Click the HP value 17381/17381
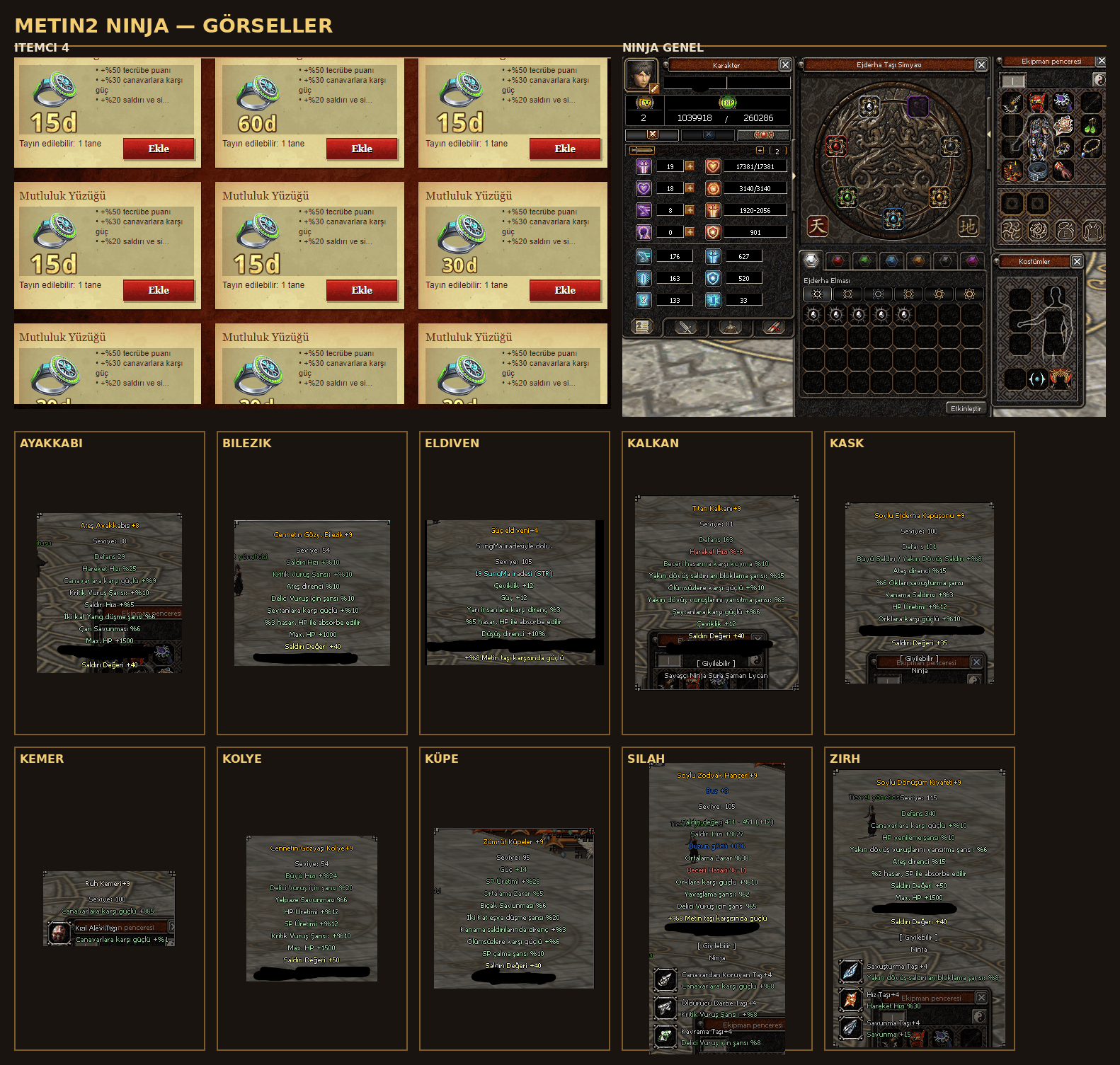Image resolution: width=1120 pixels, height=1065 pixels. 755,166
